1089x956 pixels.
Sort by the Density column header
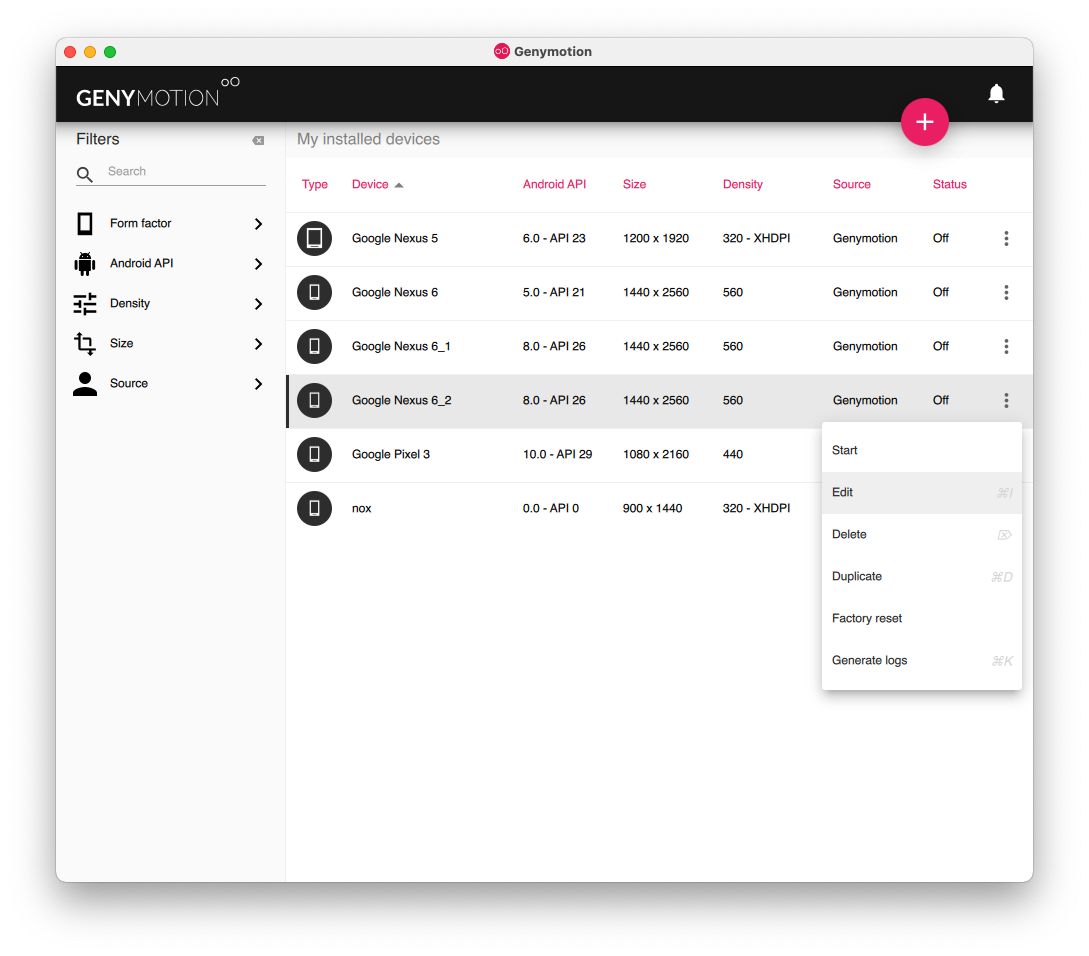pos(742,184)
